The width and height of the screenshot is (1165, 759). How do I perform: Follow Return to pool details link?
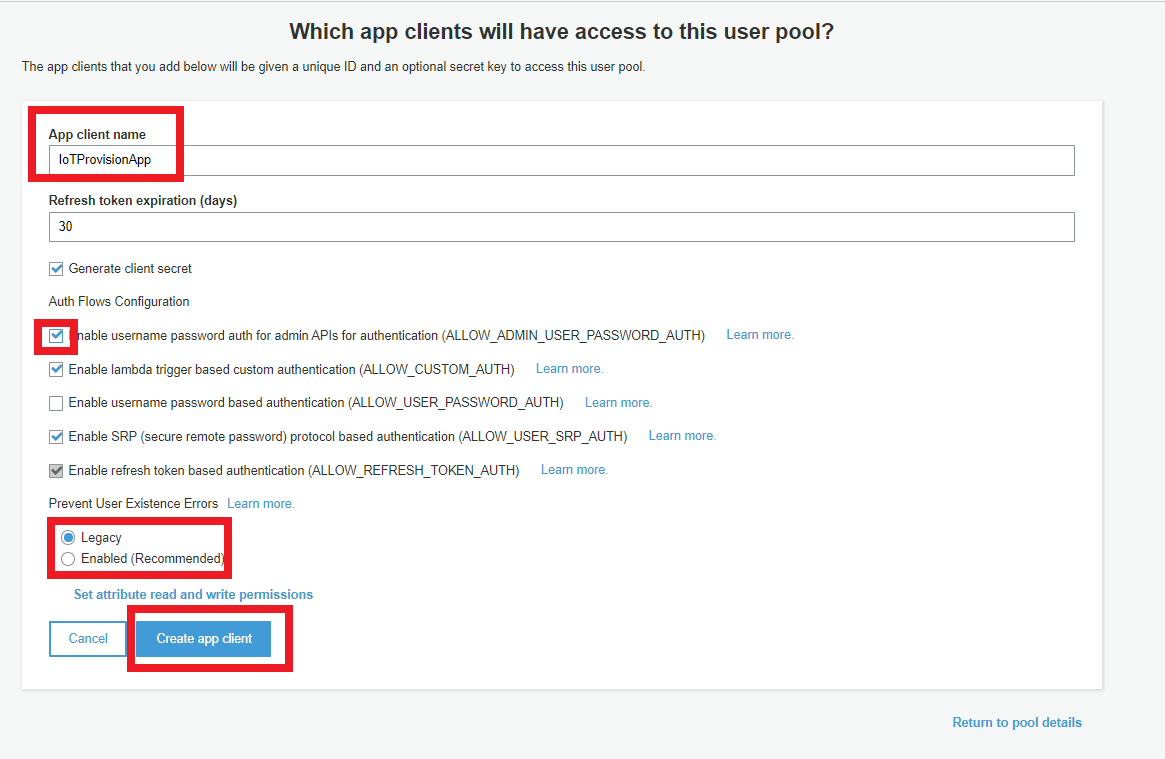pos(1017,723)
